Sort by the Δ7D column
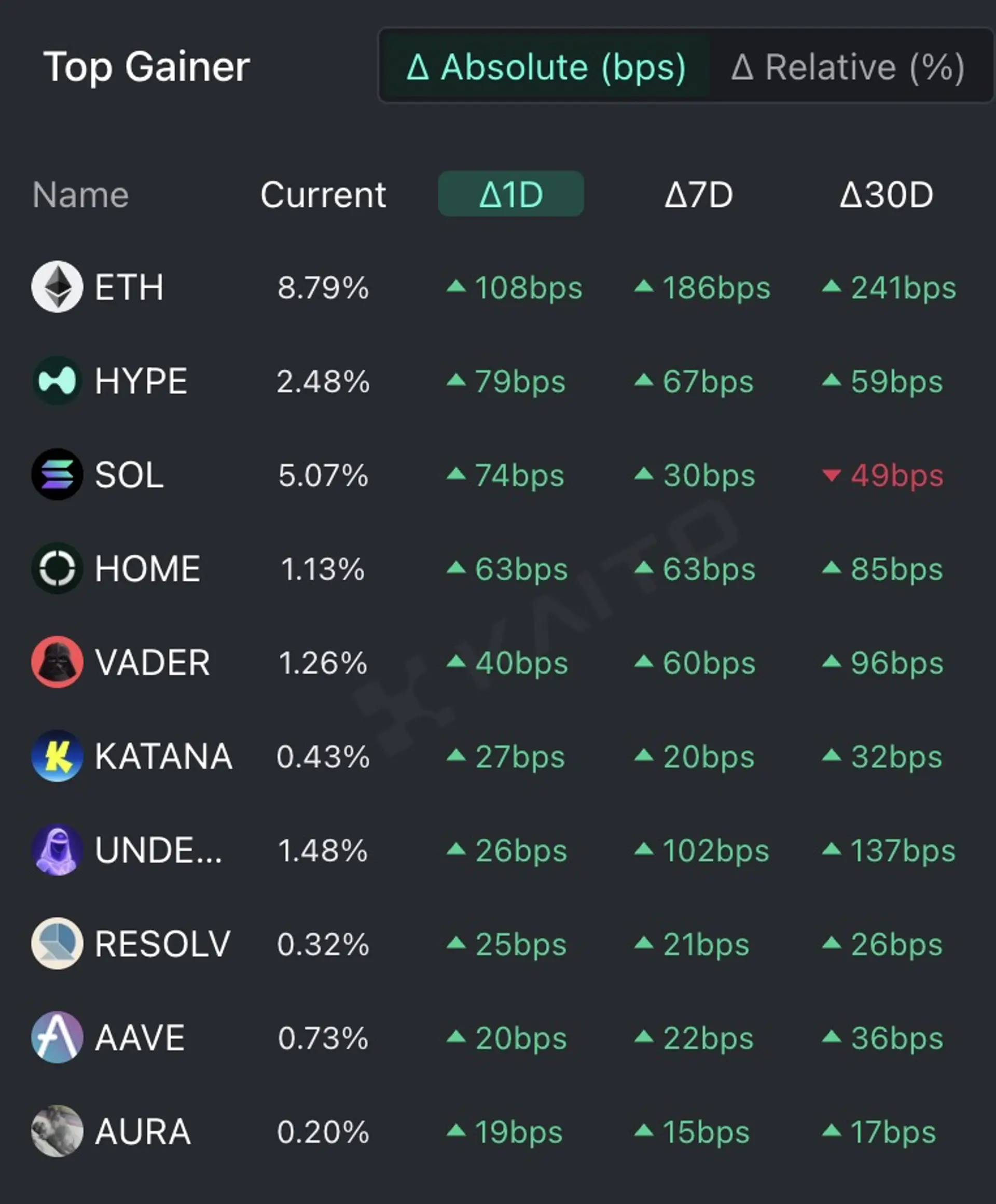This screenshot has width=996, height=1204. coord(699,194)
